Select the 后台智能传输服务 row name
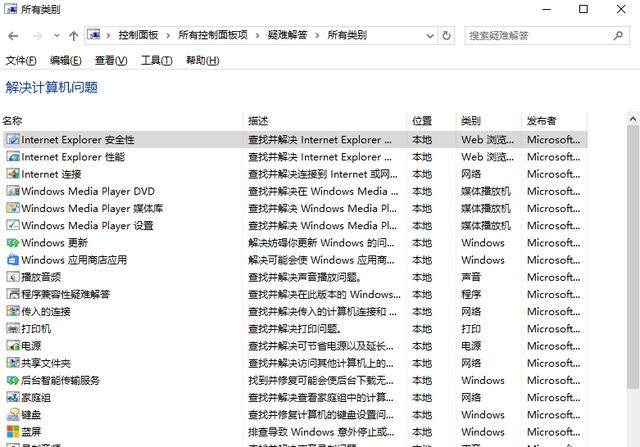This screenshot has height=447, width=640. click(60, 380)
